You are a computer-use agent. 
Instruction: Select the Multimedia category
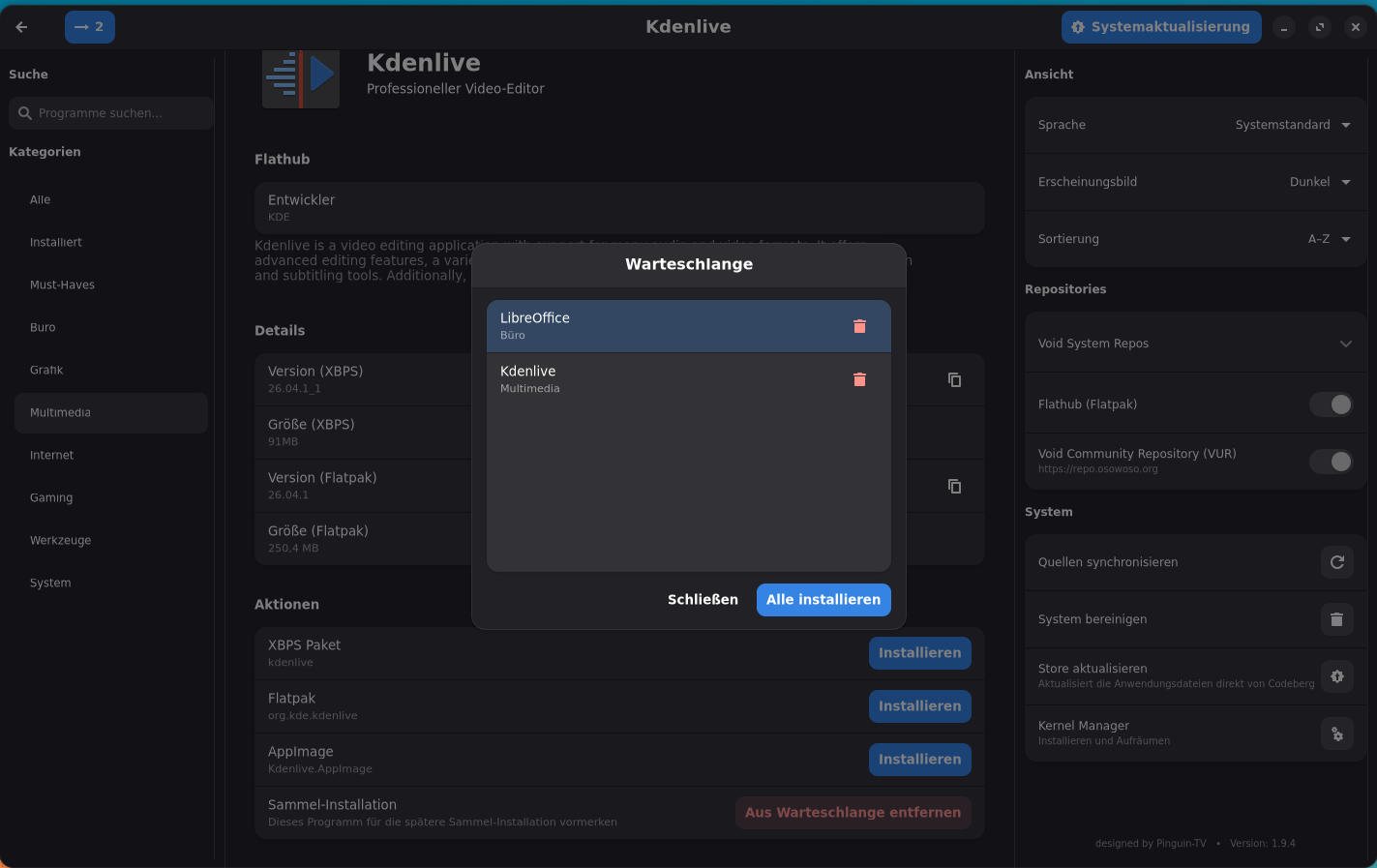click(111, 413)
